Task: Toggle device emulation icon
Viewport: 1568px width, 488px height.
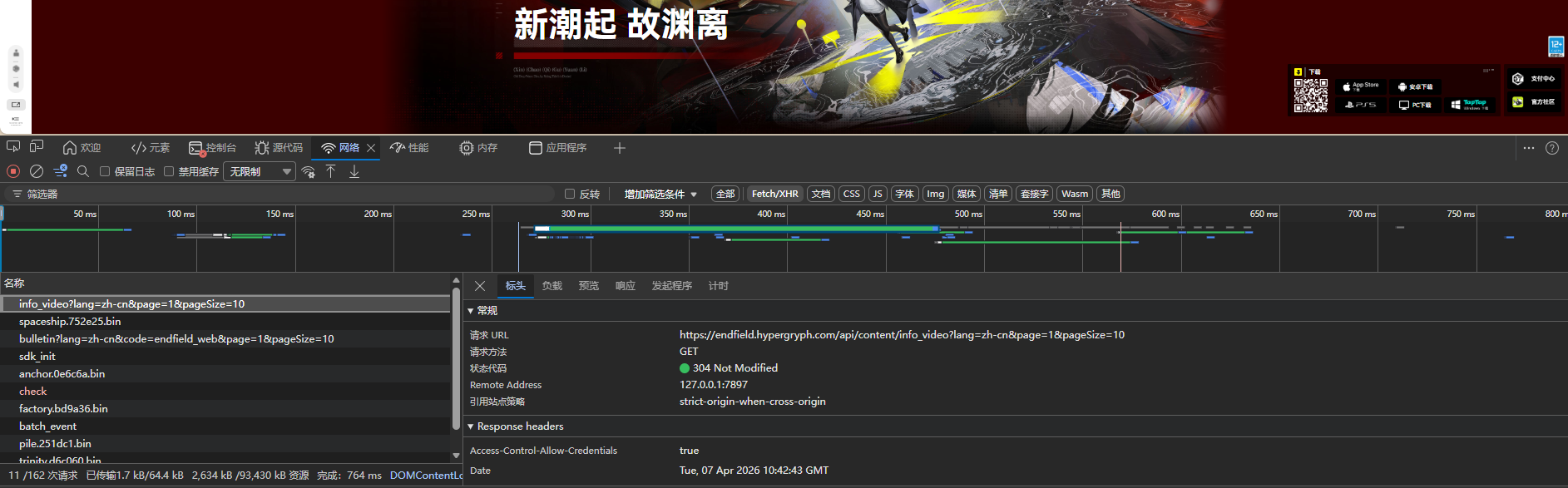Action: click(37, 147)
